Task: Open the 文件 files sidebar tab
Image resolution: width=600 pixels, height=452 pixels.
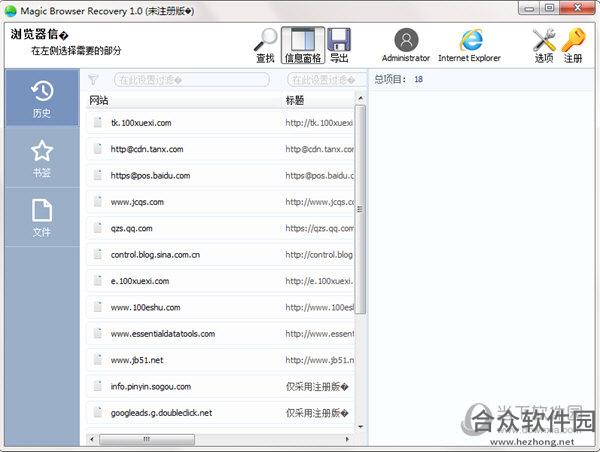Action: [x=42, y=217]
